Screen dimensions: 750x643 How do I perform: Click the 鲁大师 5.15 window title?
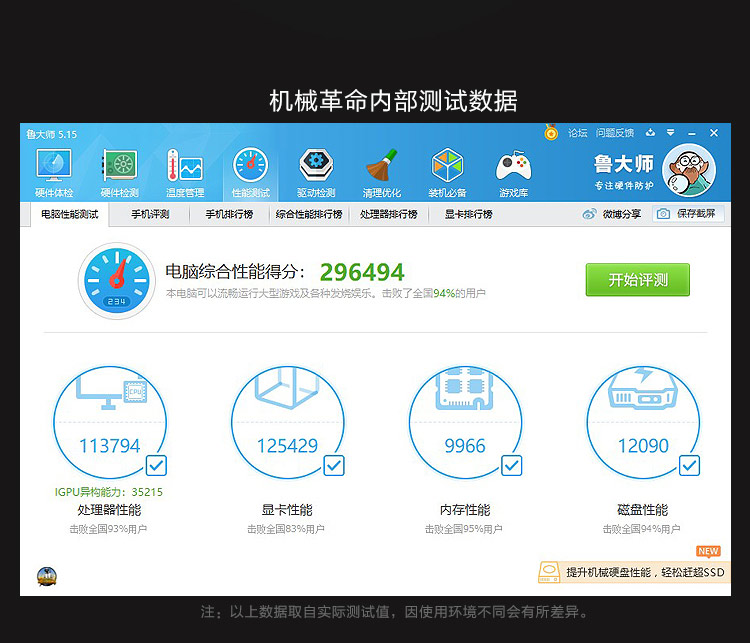[52, 134]
